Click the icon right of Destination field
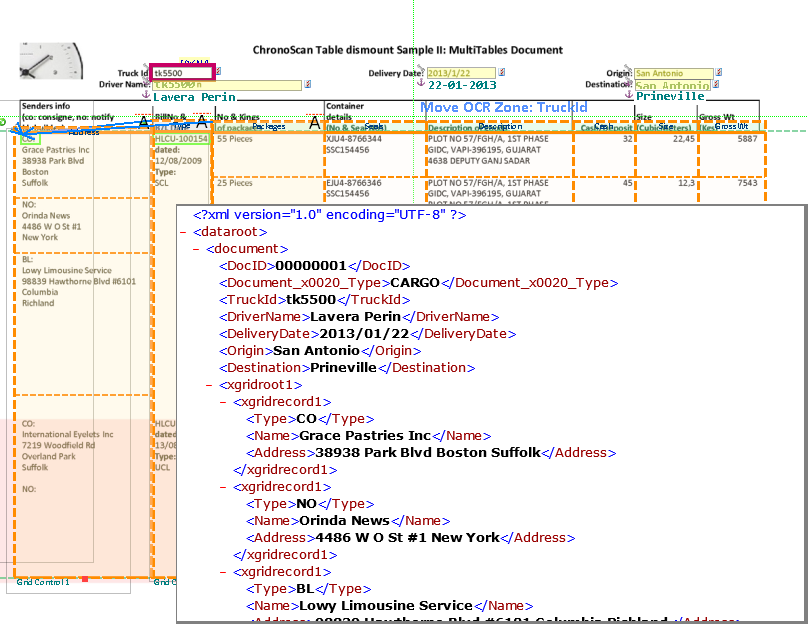 pyautogui.click(x=716, y=84)
